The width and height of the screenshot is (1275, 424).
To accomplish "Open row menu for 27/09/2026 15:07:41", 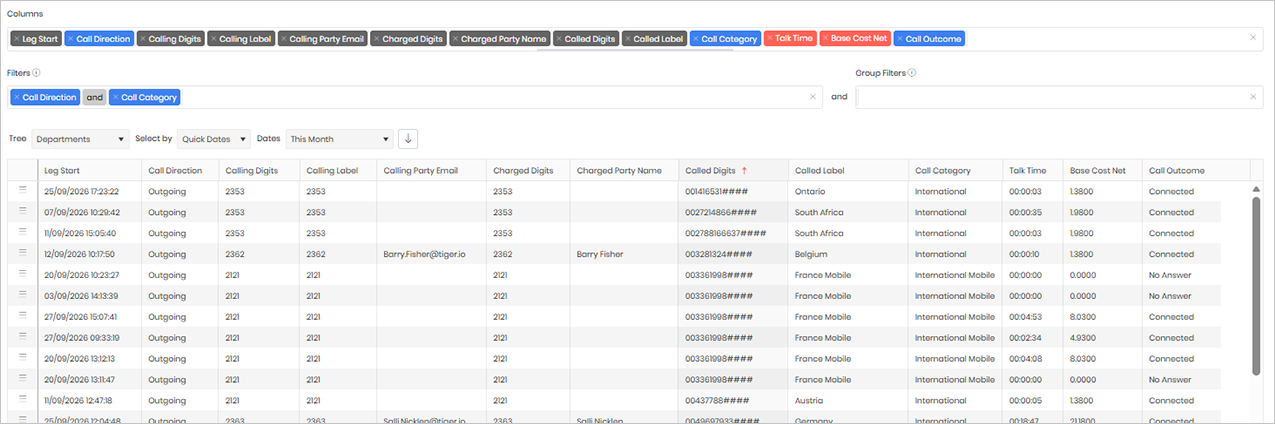I will [x=22, y=317].
